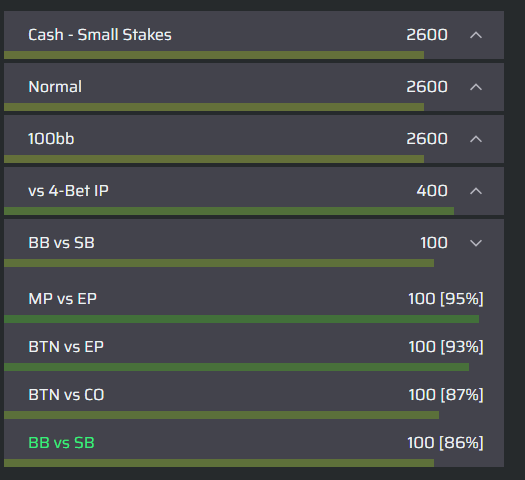Click the BB vs SB header label
525x480 pixels.
61,243
